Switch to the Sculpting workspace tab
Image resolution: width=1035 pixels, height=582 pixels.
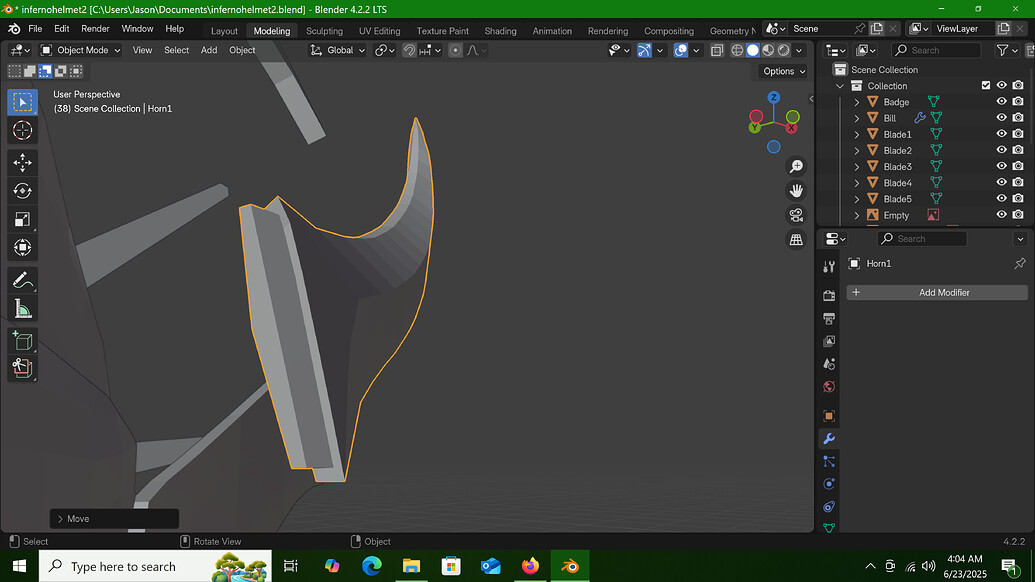[x=324, y=31]
